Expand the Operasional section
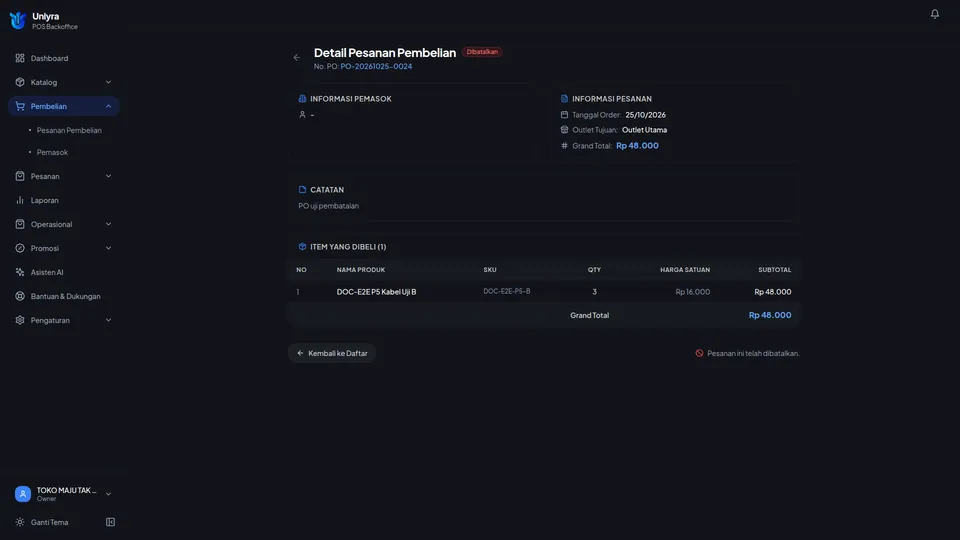960x540 pixels. 64,224
